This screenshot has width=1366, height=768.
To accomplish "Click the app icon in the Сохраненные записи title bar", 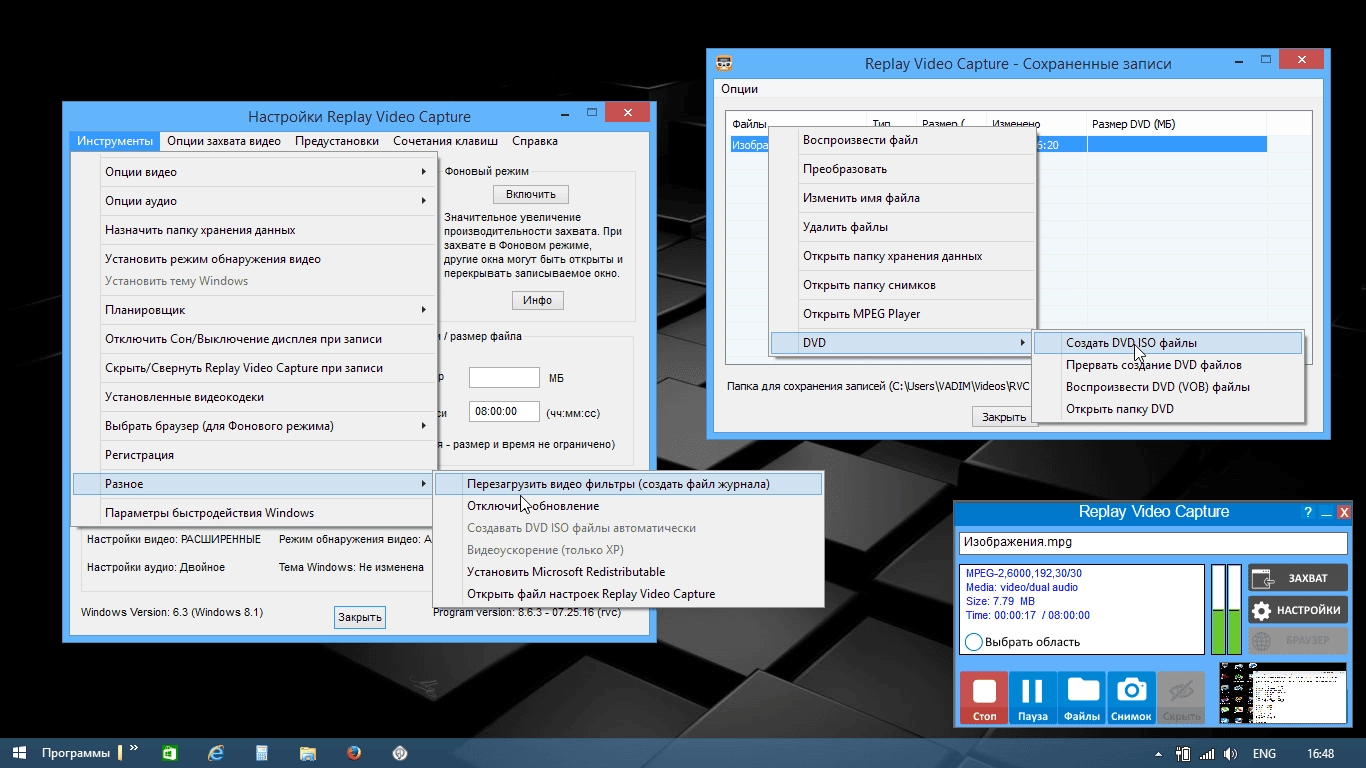I will click(725, 63).
